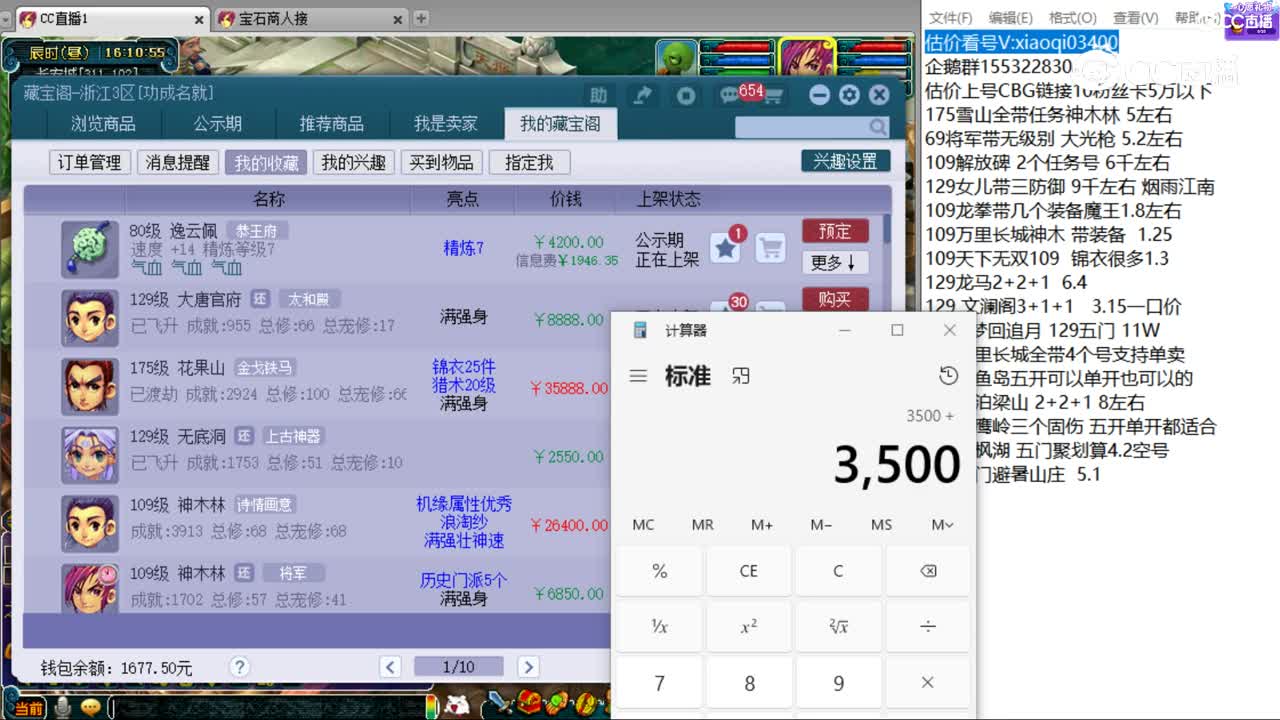Click the settings gear of 藏宝阁 window
Image resolution: width=1280 pixels, height=720 pixels.
click(x=848, y=94)
